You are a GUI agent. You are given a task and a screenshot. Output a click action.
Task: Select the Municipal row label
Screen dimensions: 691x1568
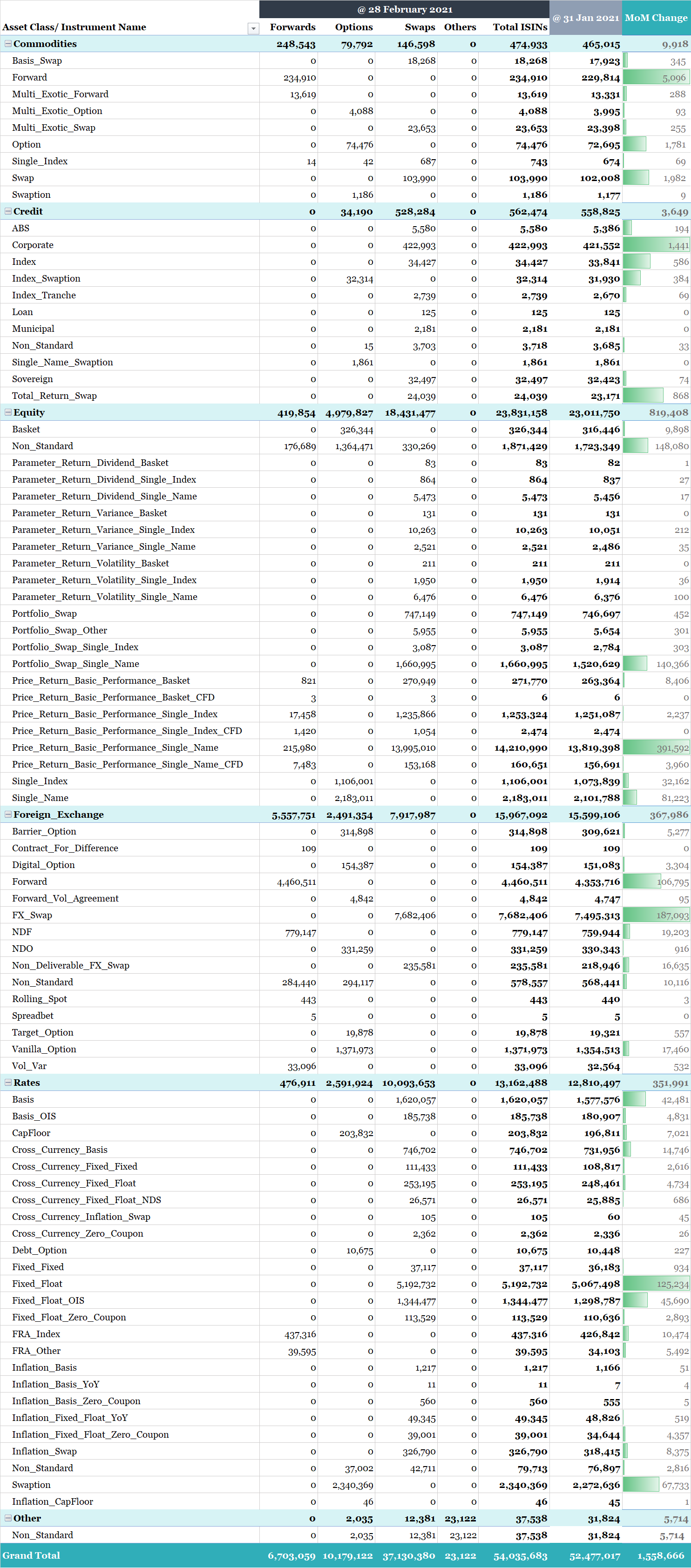click(x=33, y=329)
